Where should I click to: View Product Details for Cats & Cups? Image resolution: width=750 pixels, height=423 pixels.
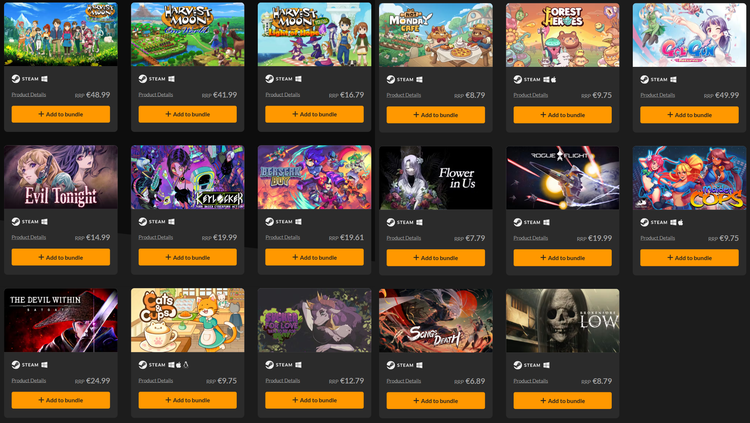[x=155, y=381]
